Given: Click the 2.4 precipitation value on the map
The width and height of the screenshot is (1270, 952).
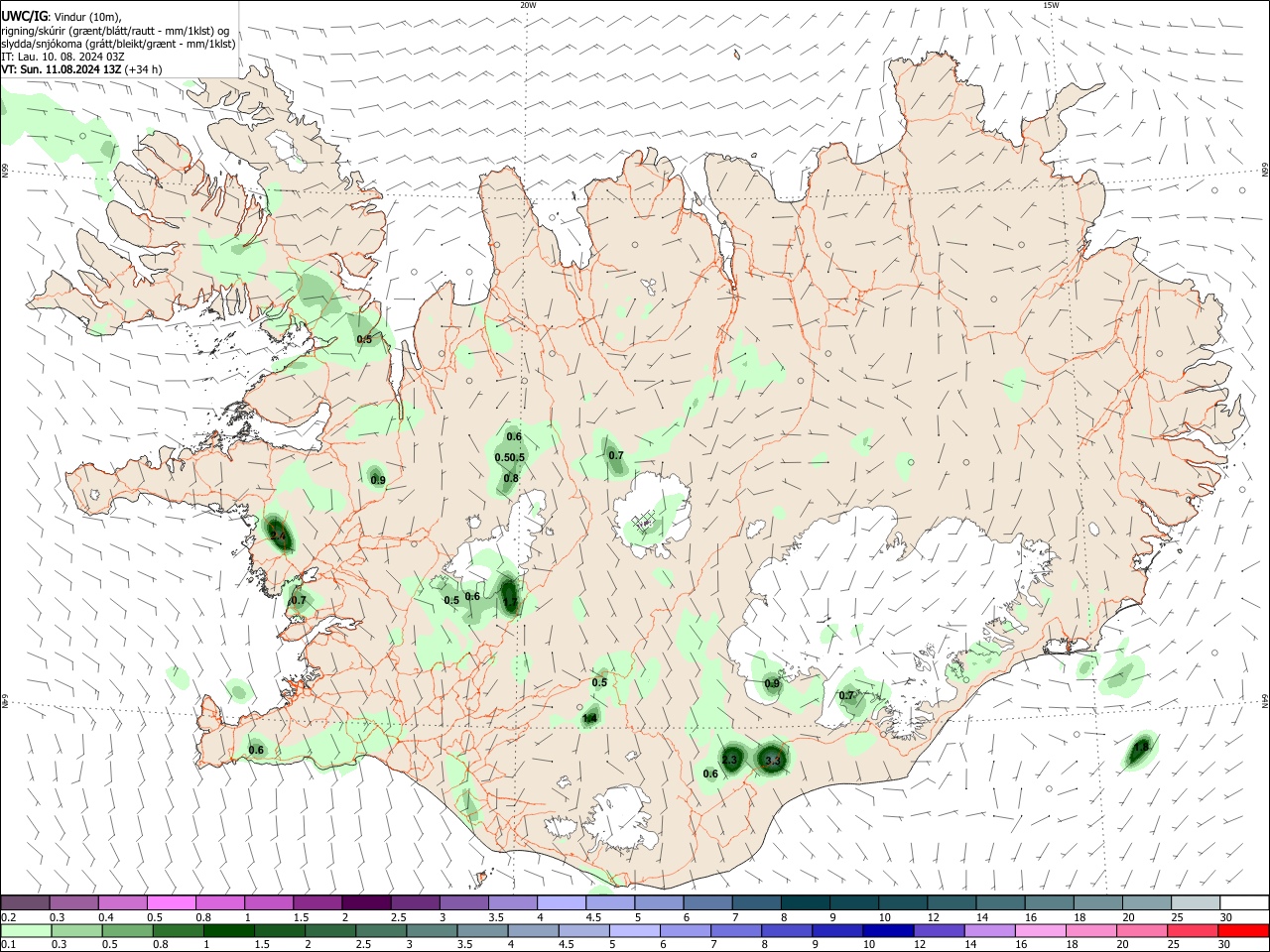Looking at the screenshot, I should click(278, 537).
